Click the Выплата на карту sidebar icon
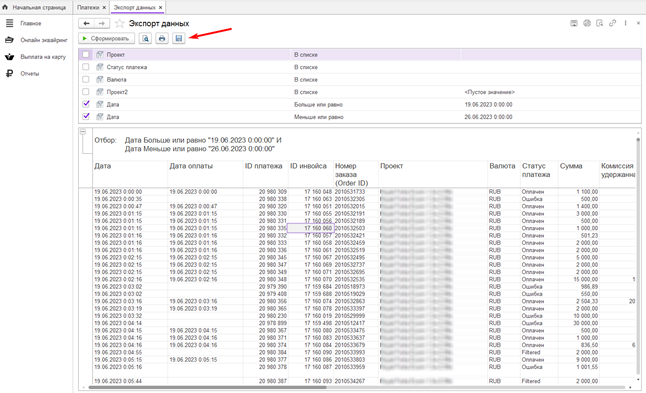The image size is (646, 393). [x=9, y=57]
